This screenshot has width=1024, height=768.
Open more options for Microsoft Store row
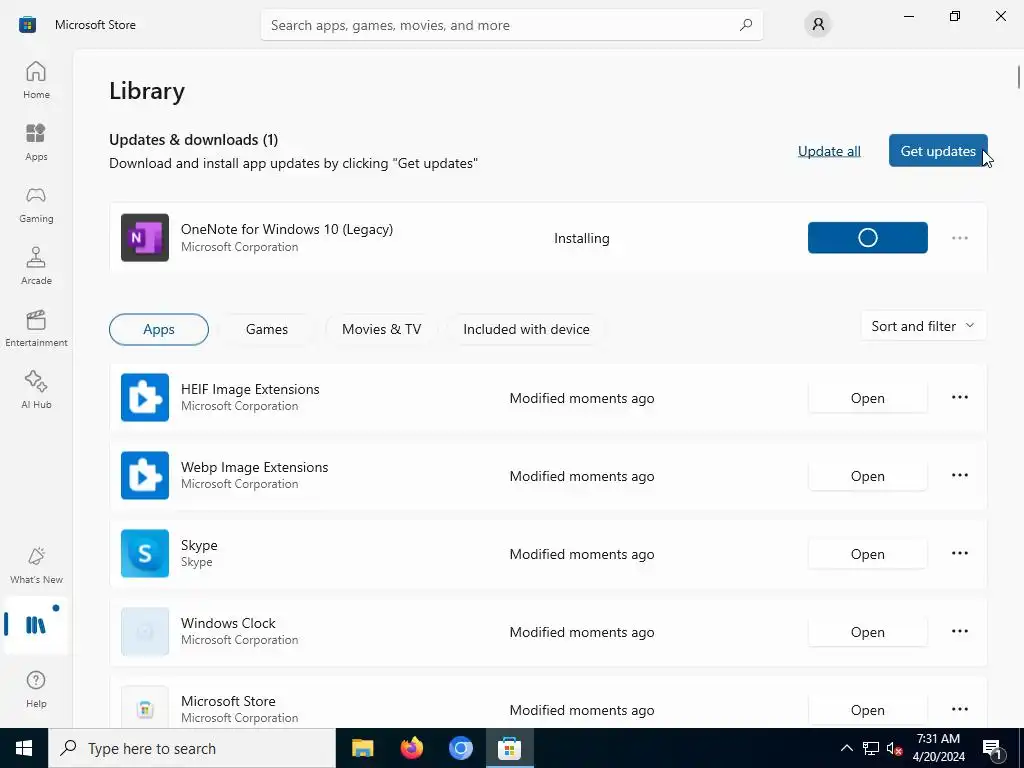tap(959, 709)
